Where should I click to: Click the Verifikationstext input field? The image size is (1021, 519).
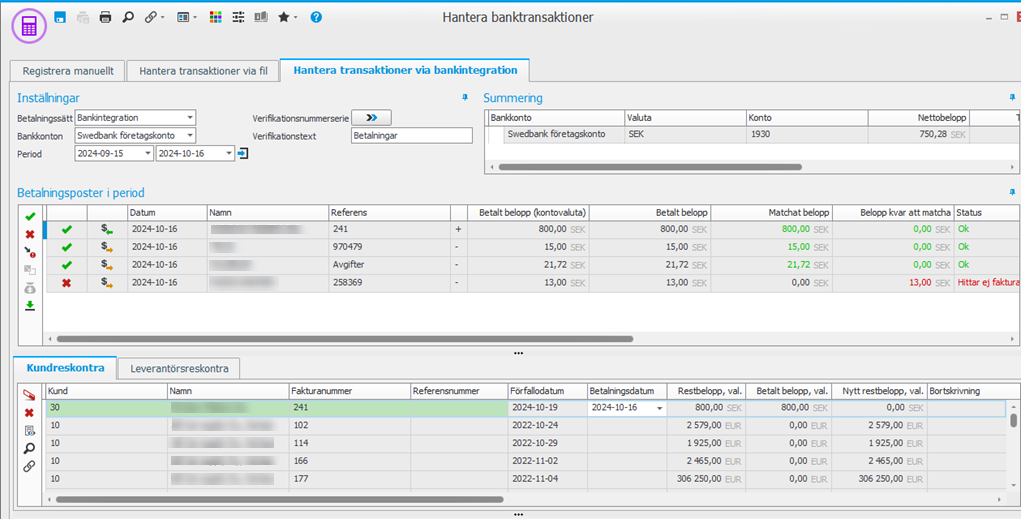412,135
